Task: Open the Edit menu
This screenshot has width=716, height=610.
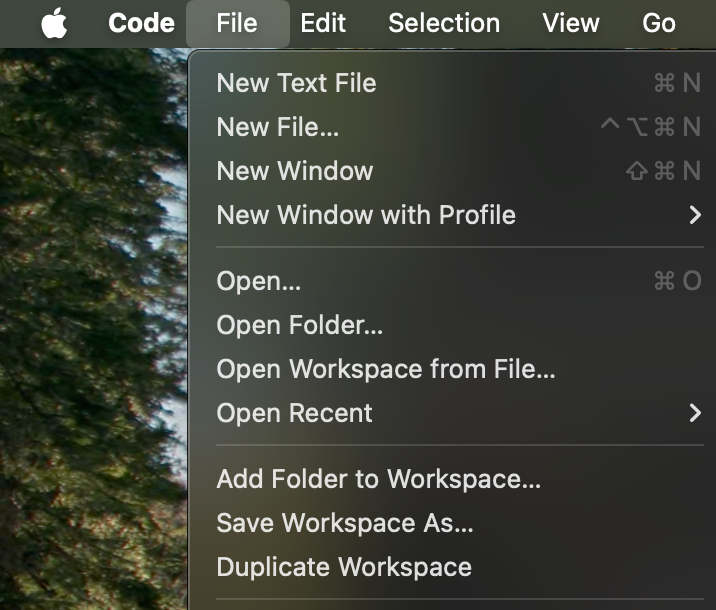Action: click(323, 23)
